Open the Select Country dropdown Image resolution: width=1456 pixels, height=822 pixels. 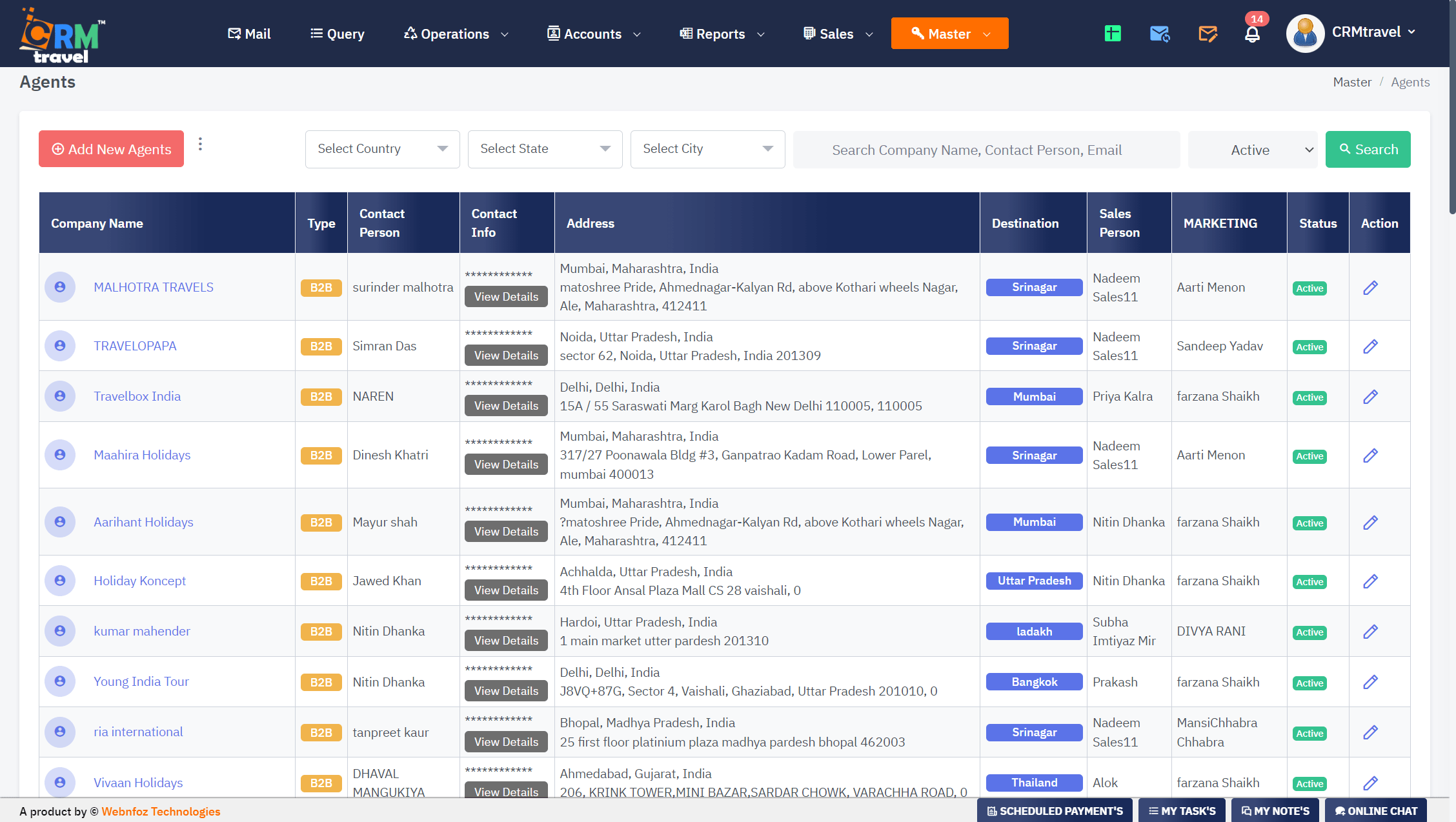pyautogui.click(x=382, y=148)
